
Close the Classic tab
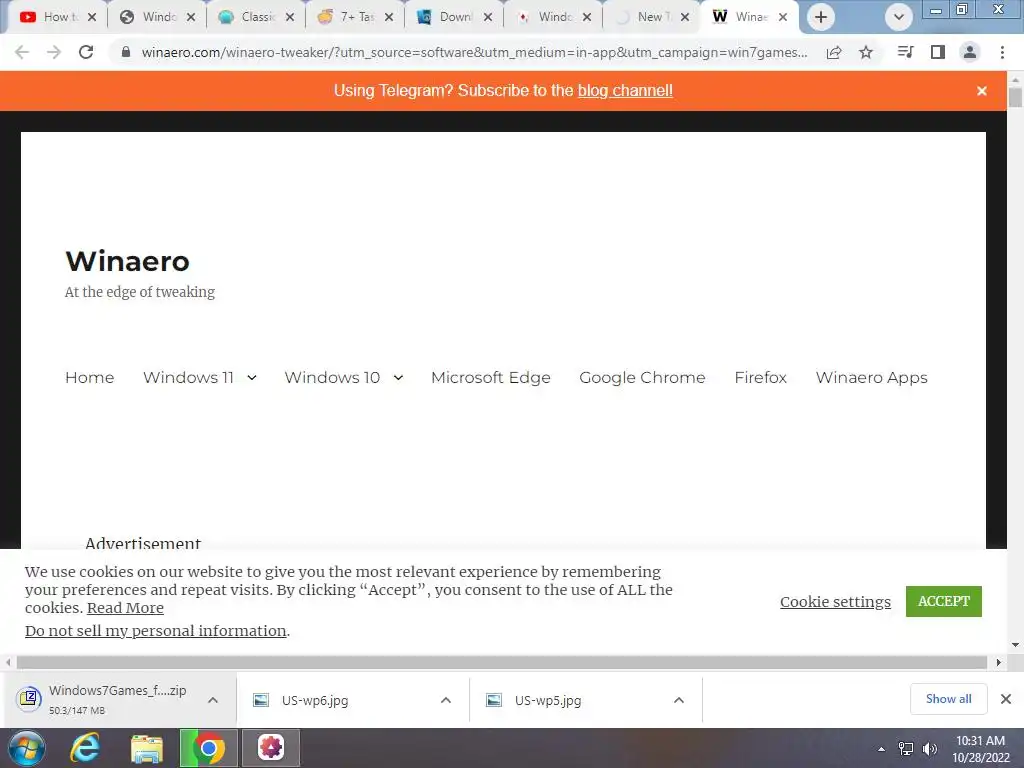tap(290, 17)
